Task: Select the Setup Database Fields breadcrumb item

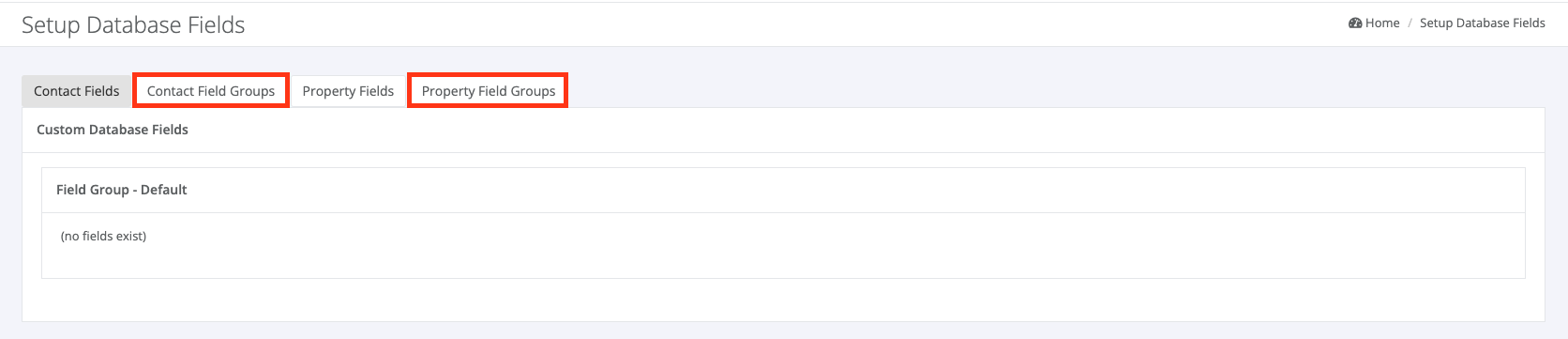Action: tap(1483, 23)
